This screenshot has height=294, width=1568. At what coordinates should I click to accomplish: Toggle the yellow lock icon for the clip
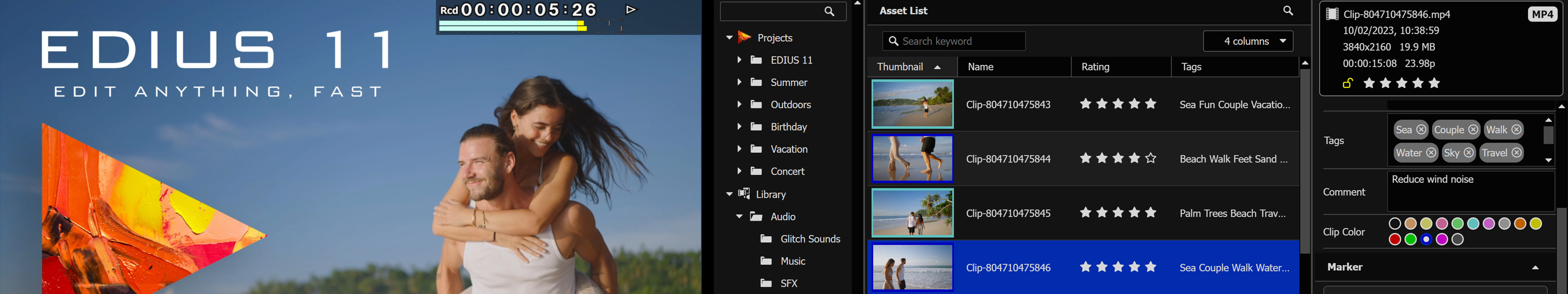tap(1347, 83)
